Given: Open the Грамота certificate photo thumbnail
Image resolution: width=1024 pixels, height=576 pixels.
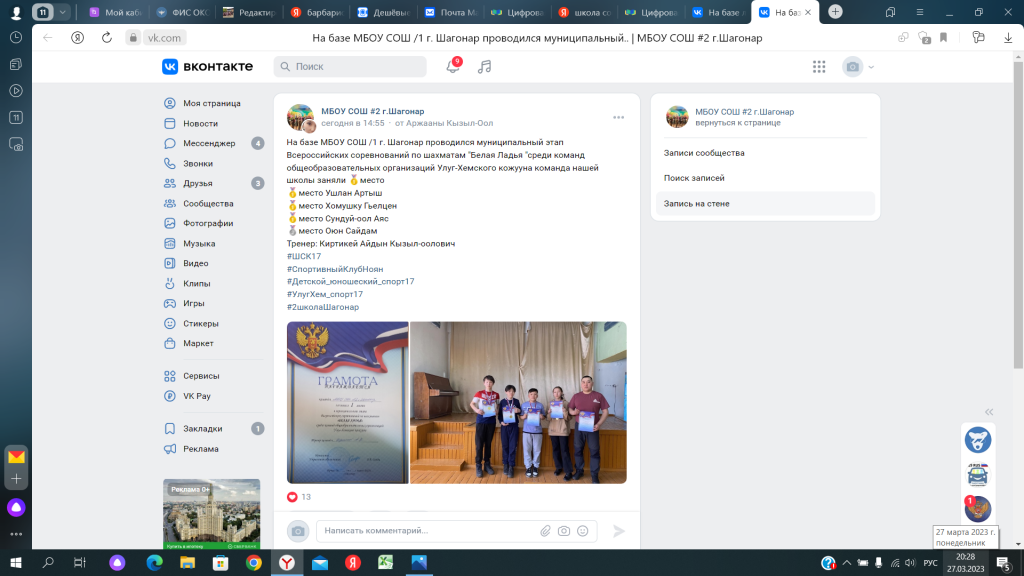Looking at the screenshot, I should [347, 402].
